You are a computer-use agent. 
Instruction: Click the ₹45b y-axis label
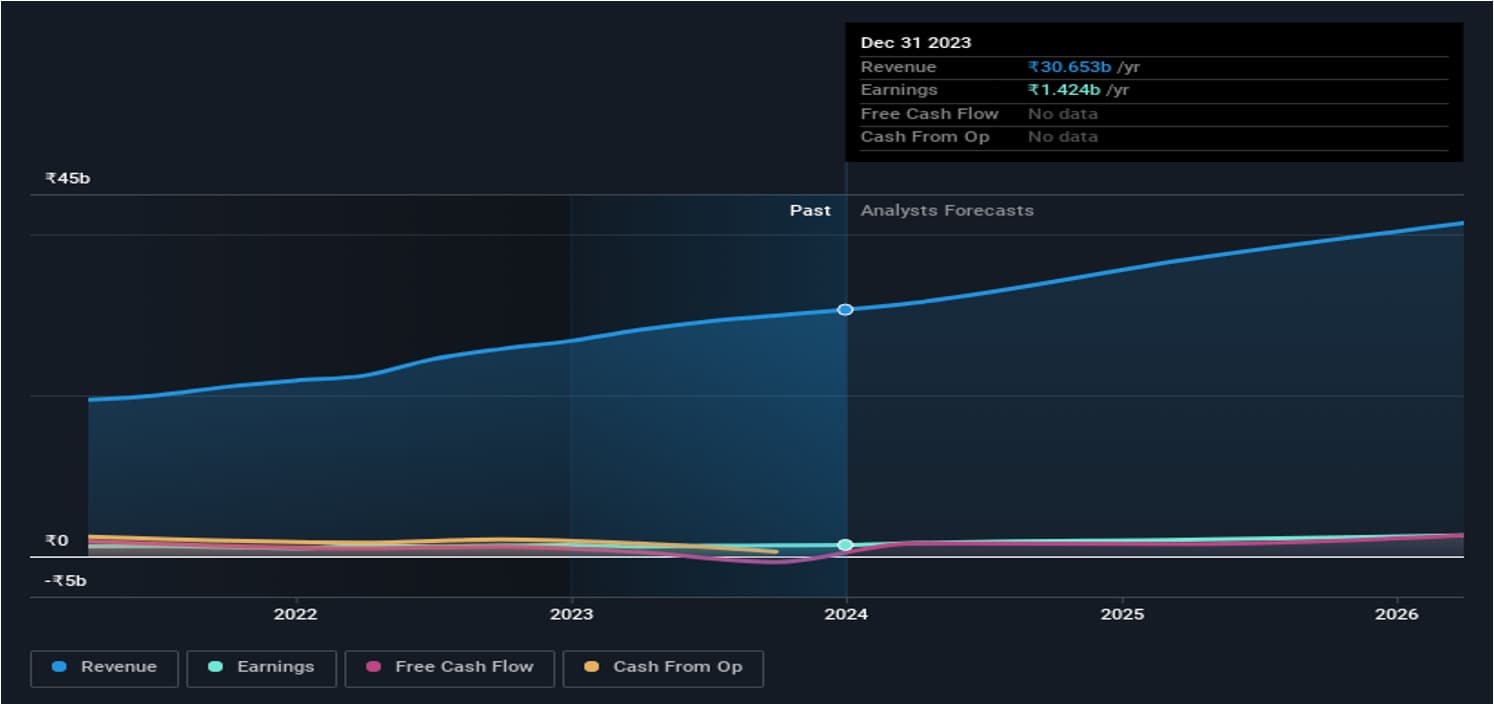coord(67,179)
